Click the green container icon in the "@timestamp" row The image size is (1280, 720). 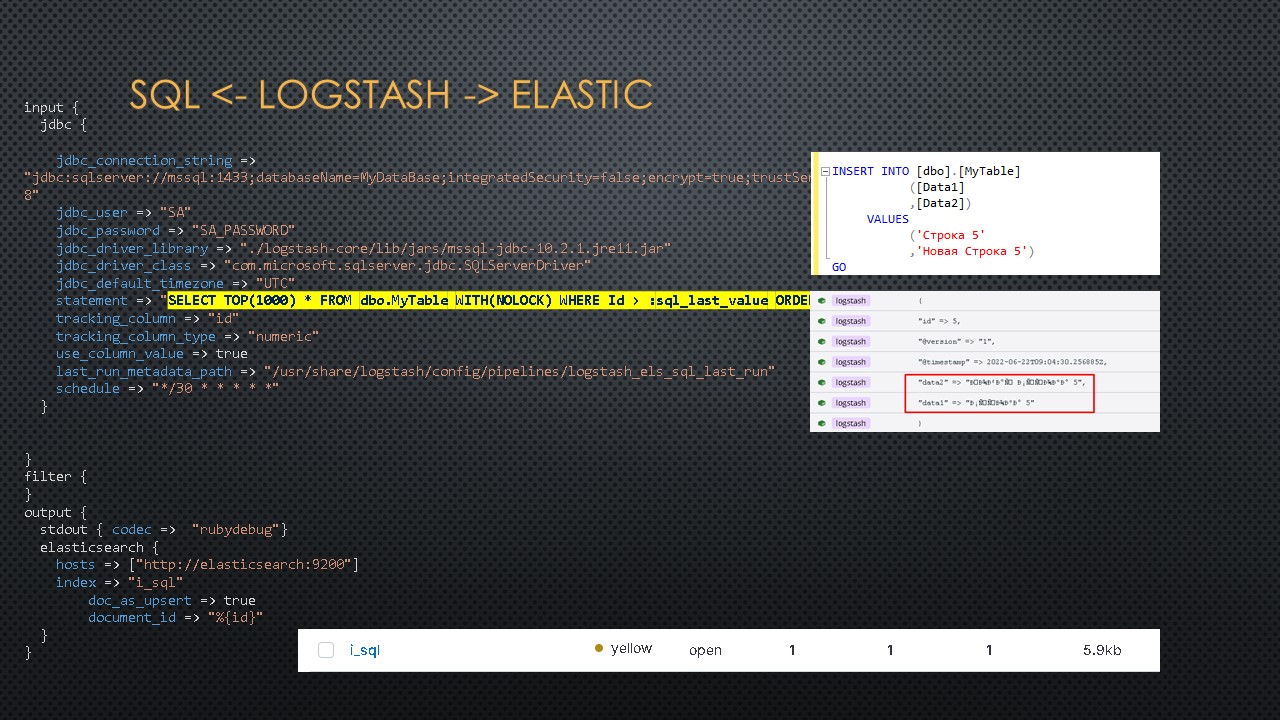(821, 362)
